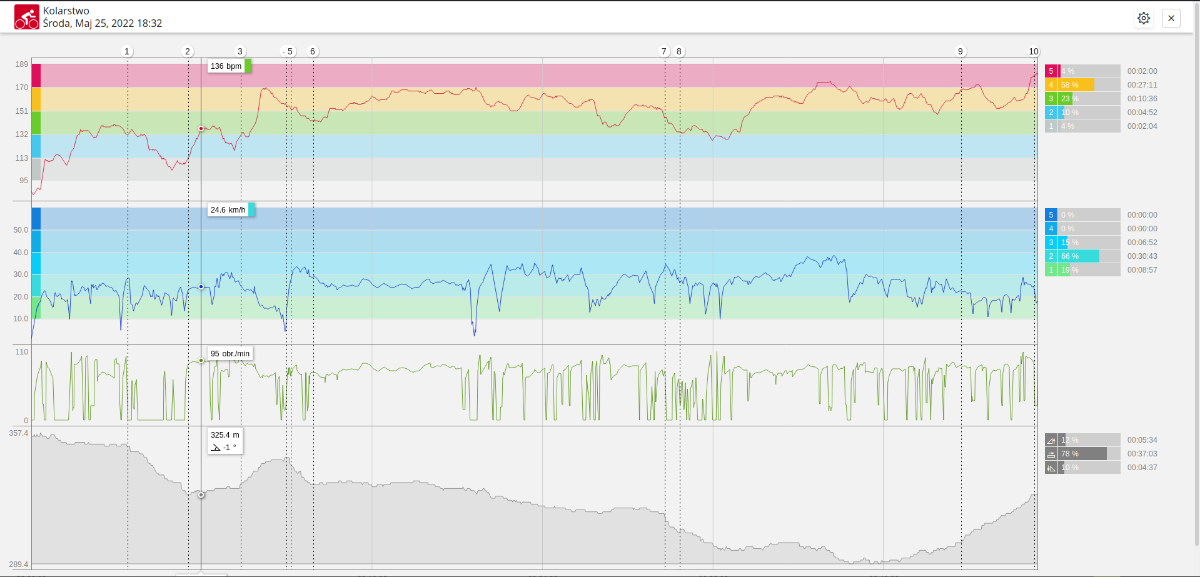This screenshot has width=1200, height=577.
Task: Select lap marker 9 on the timeline
Action: point(961,51)
